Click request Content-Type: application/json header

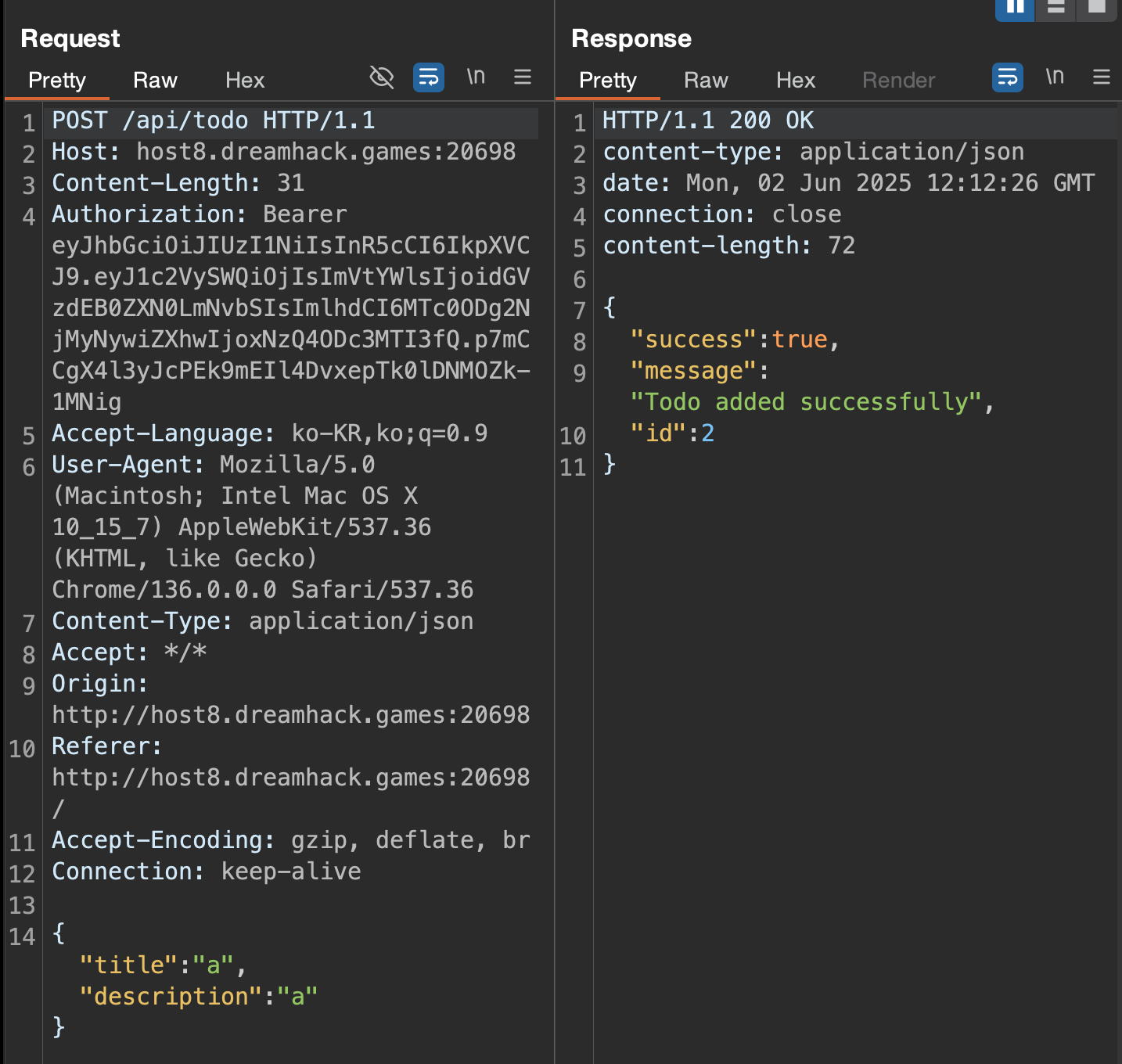(263, 621)
